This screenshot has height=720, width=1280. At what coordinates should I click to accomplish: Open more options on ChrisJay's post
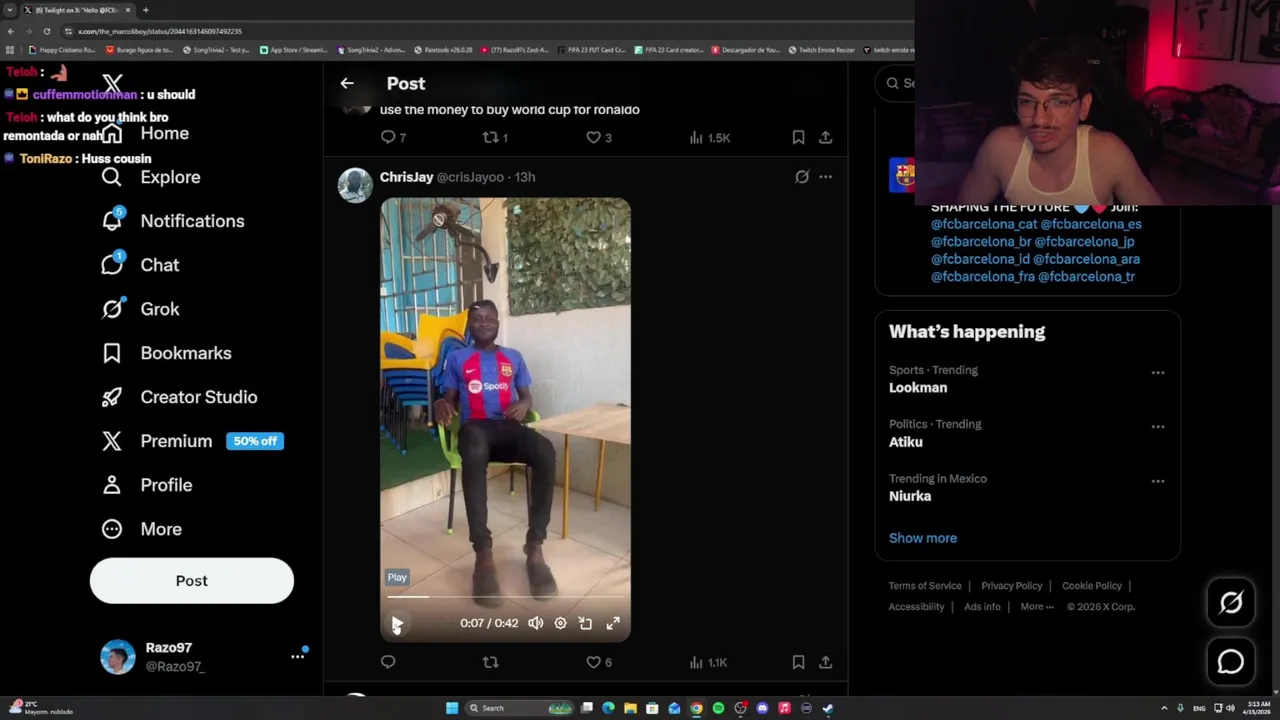pos(825,177)
